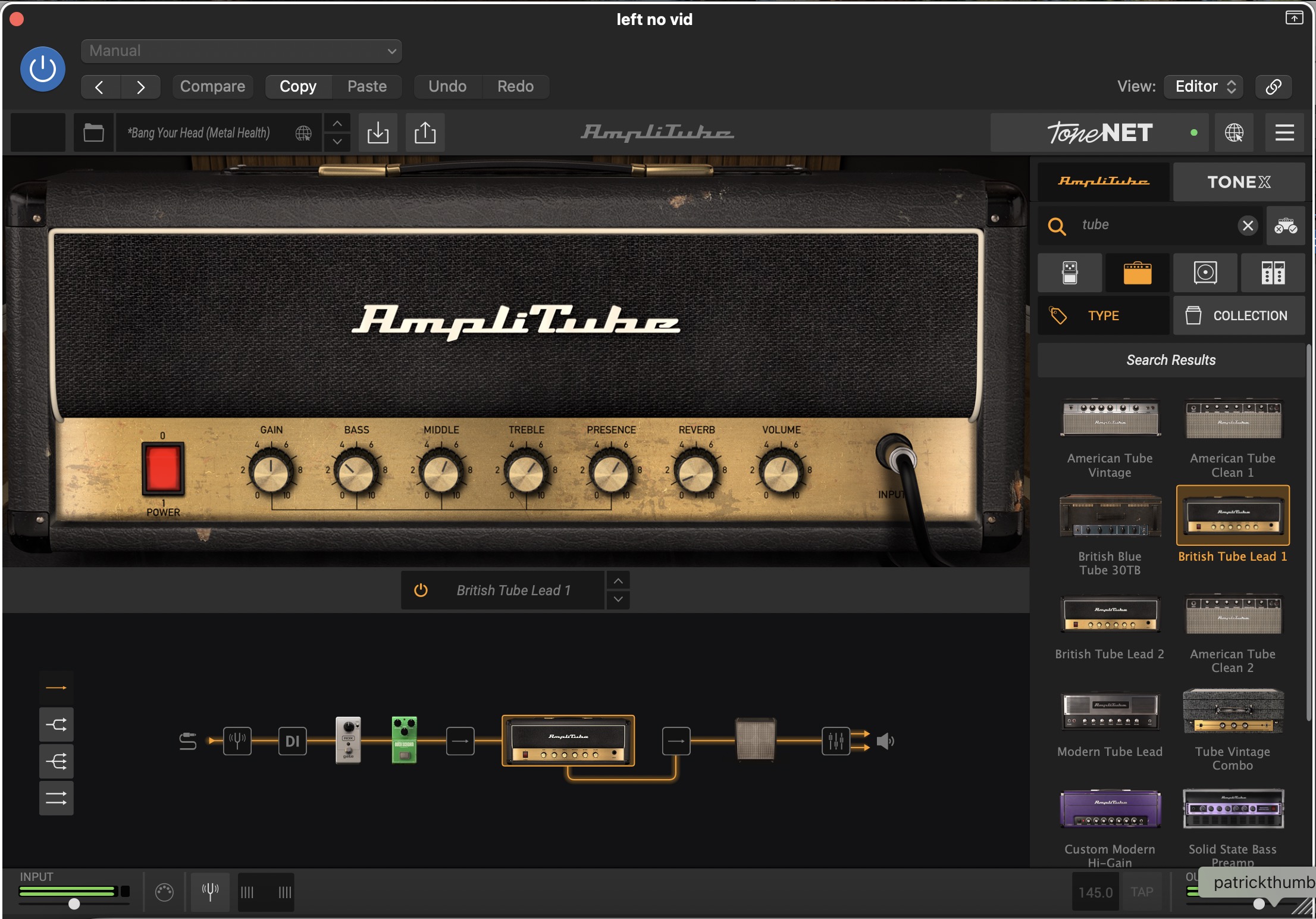Image resolution: width=1316 pixels, height=919 pixels.
Task: Select the green overdrive pedal in chain
Action: tap(404, 740)
